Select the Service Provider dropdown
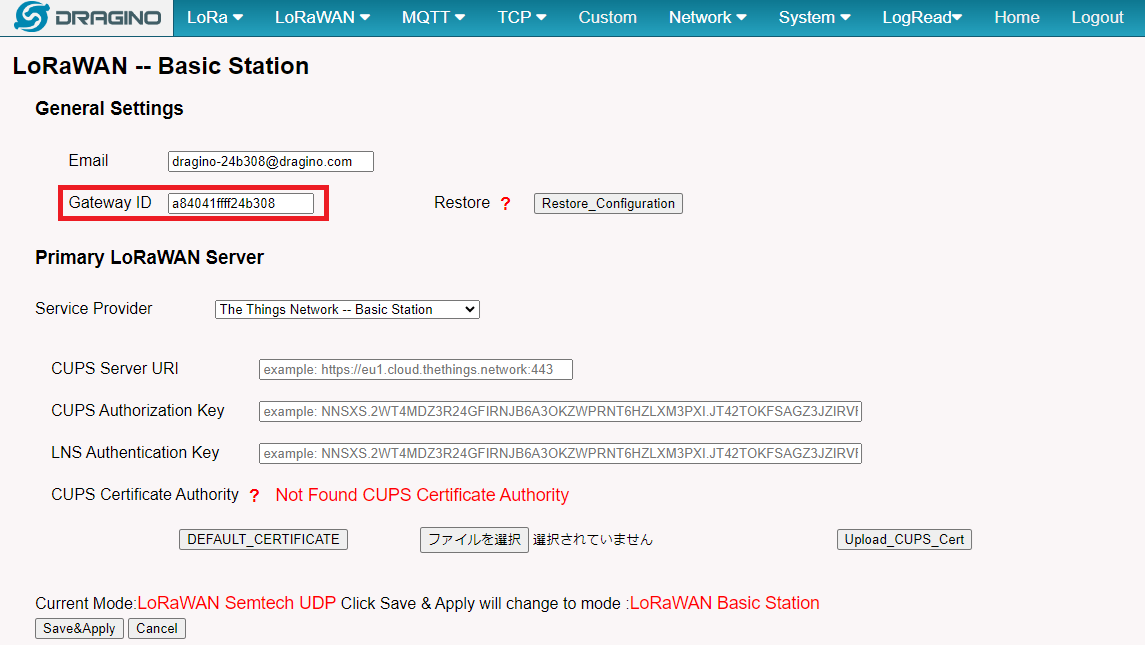The height and width of the screenshot is (645, 1145). (347, 310)
